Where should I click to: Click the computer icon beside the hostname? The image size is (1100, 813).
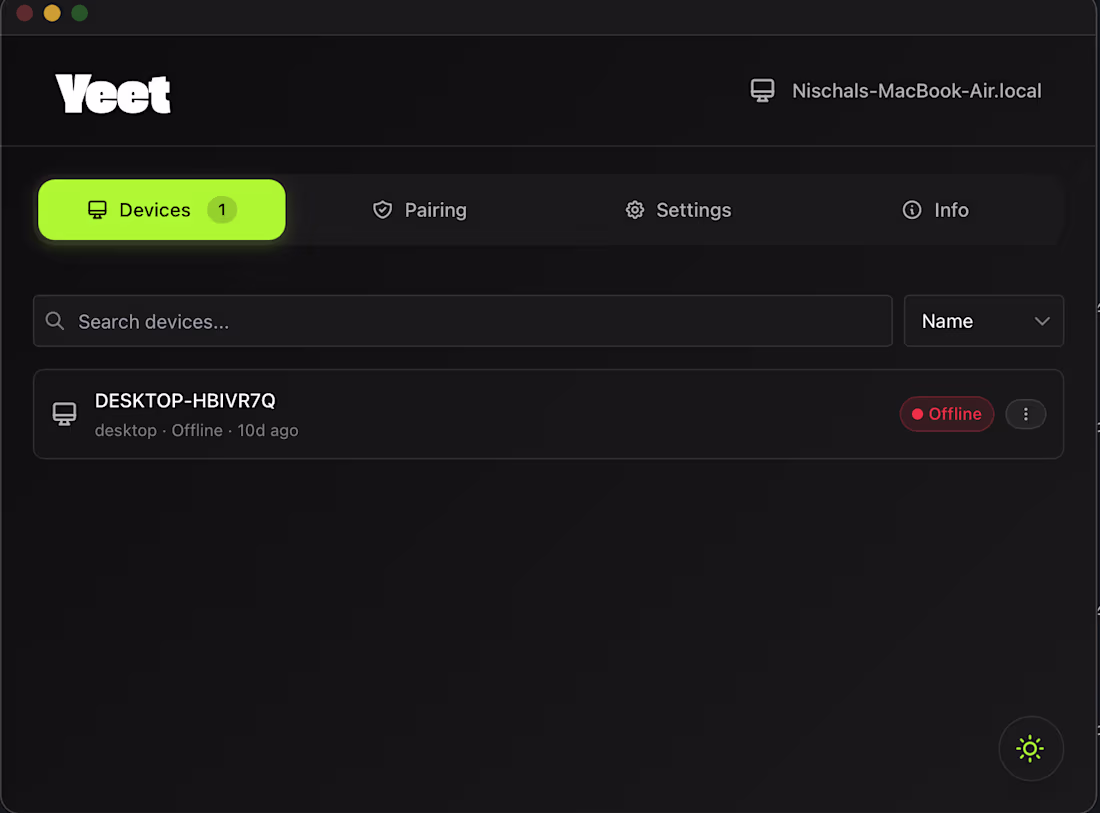click(763, 91)
